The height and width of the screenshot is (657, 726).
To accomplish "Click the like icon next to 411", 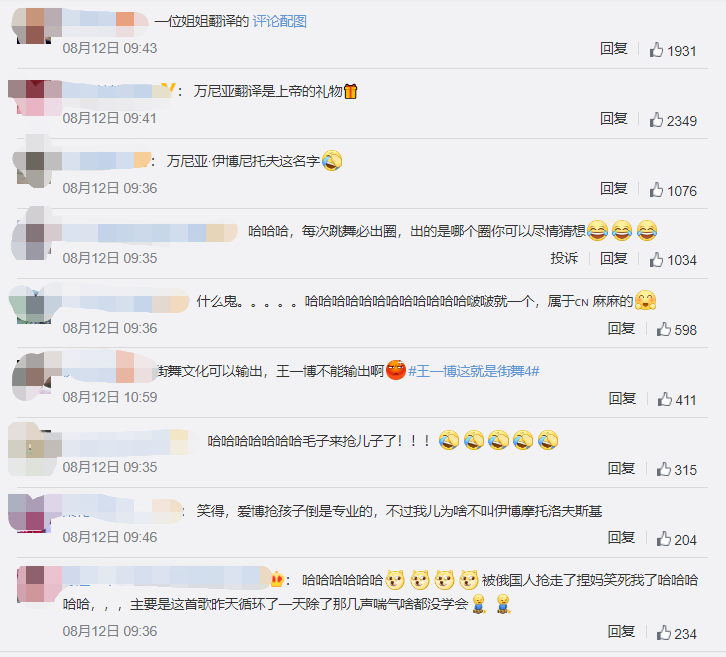I will (664, 399).
